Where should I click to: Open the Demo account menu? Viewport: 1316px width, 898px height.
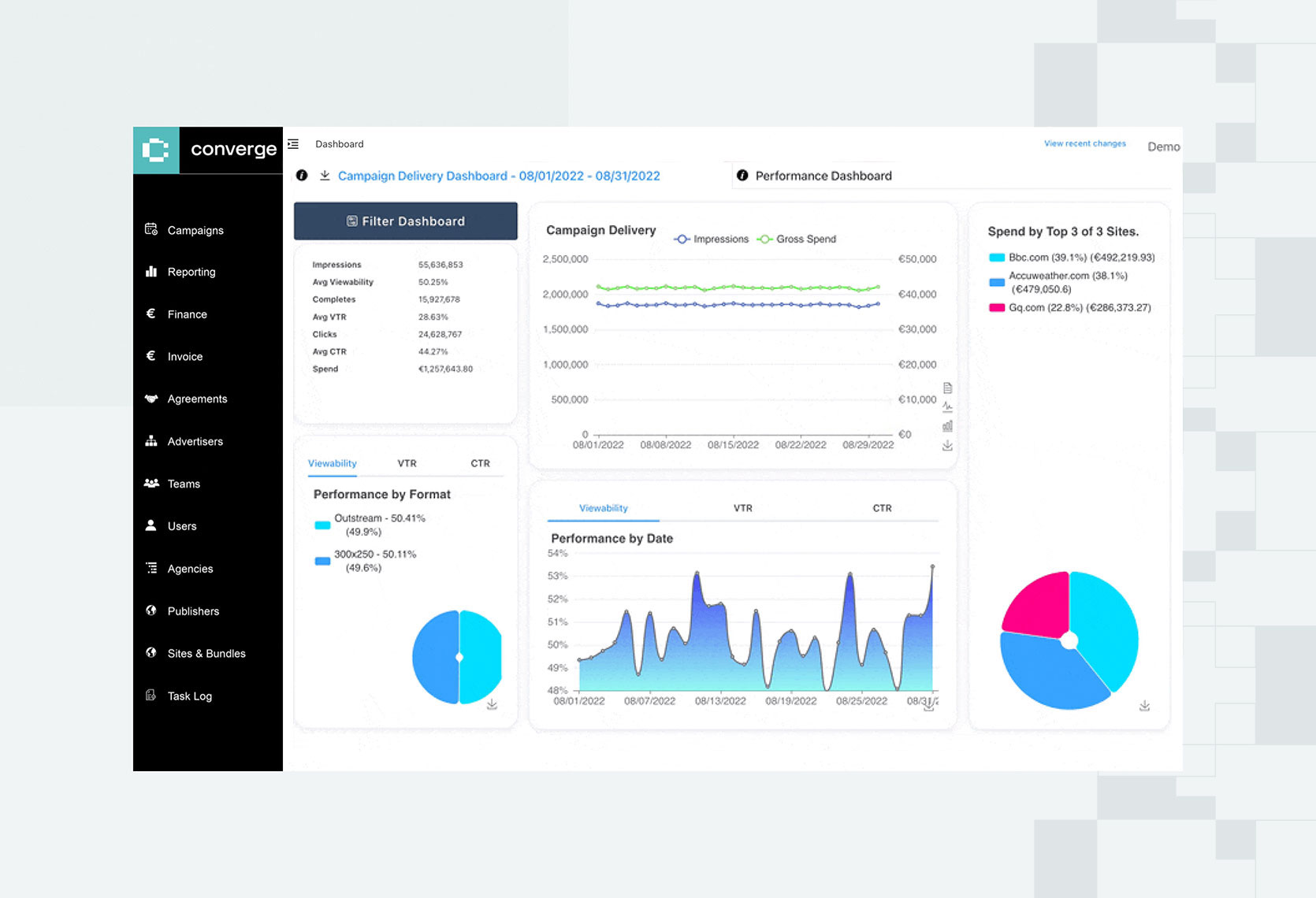tap(1163, 147)
